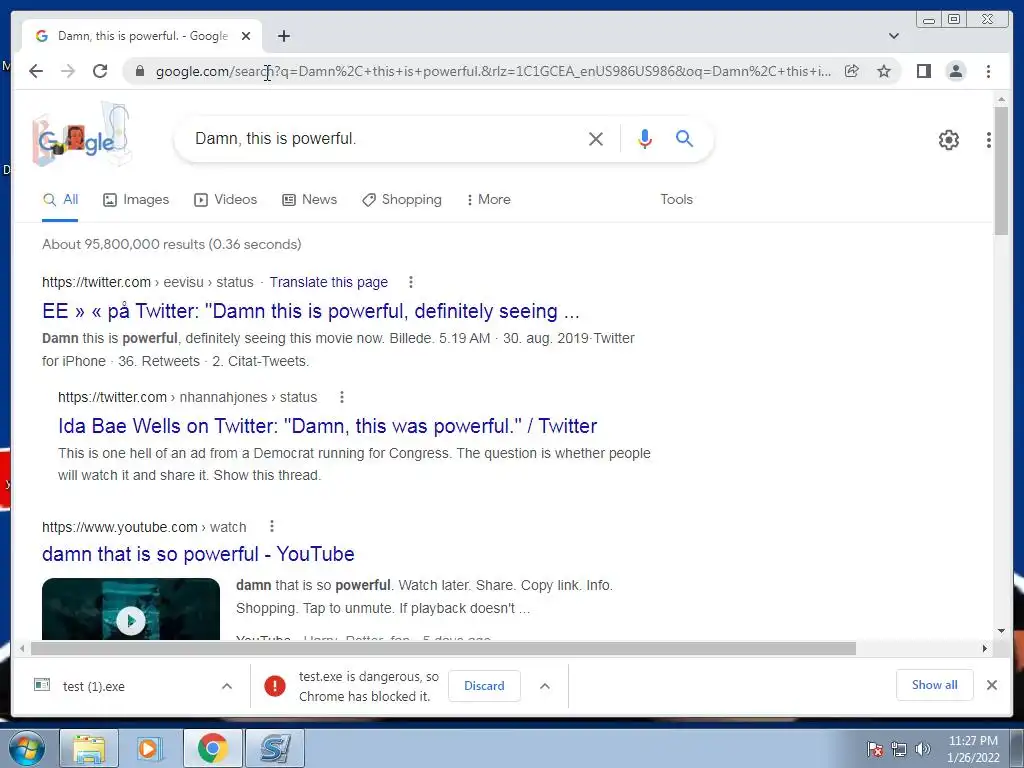Click the scroll right arrow
This screenshot has height=768, width=1024.
(x=985, y=648)
